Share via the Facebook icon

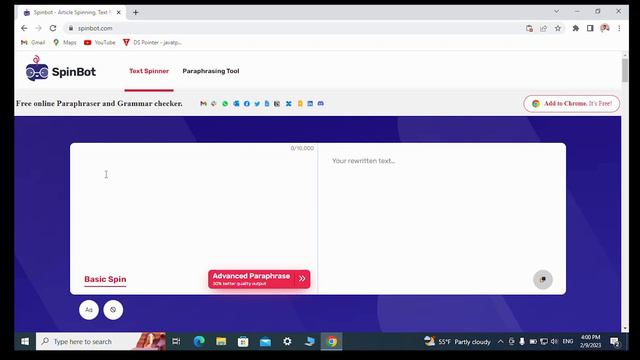tap(247, 104)
